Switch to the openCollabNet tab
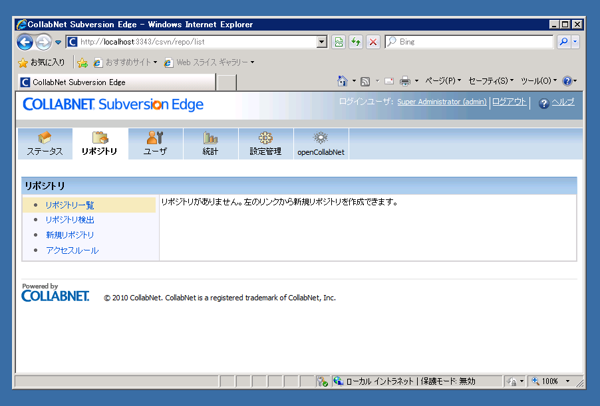Image resolution: width=600 pixels, height=406 pixels. [x=321, y=143]
